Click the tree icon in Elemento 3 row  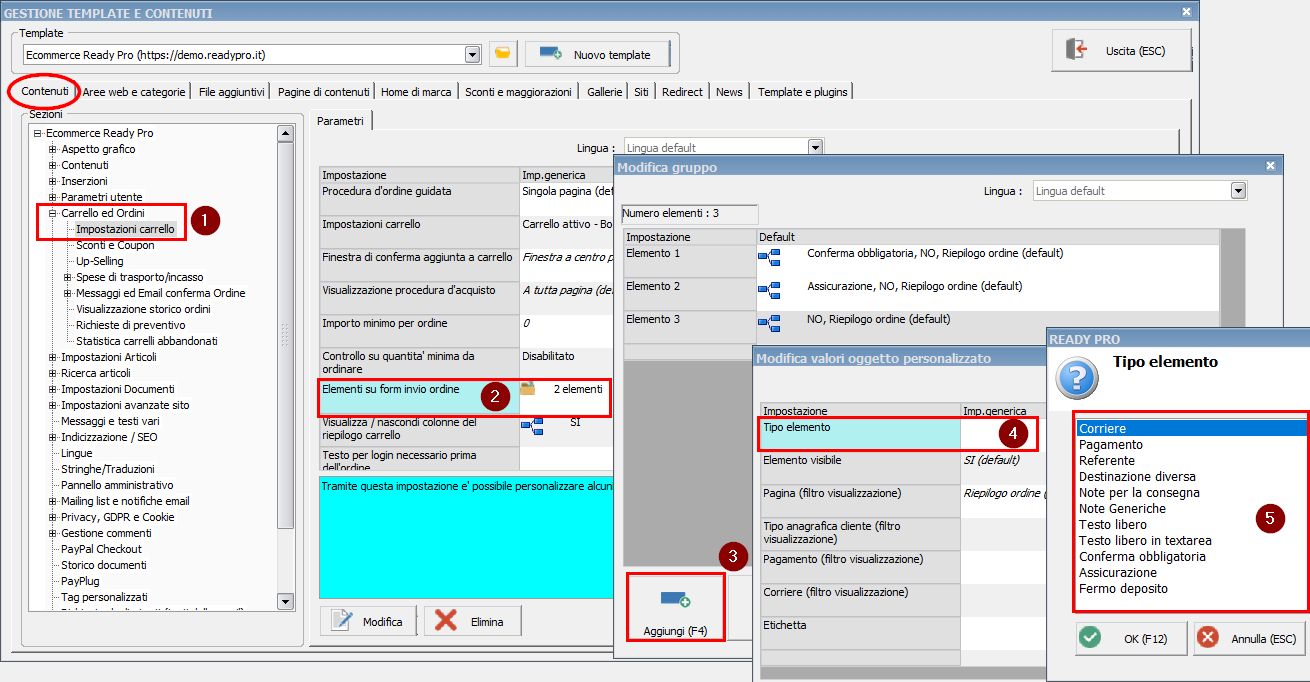(x=769, y=323)
